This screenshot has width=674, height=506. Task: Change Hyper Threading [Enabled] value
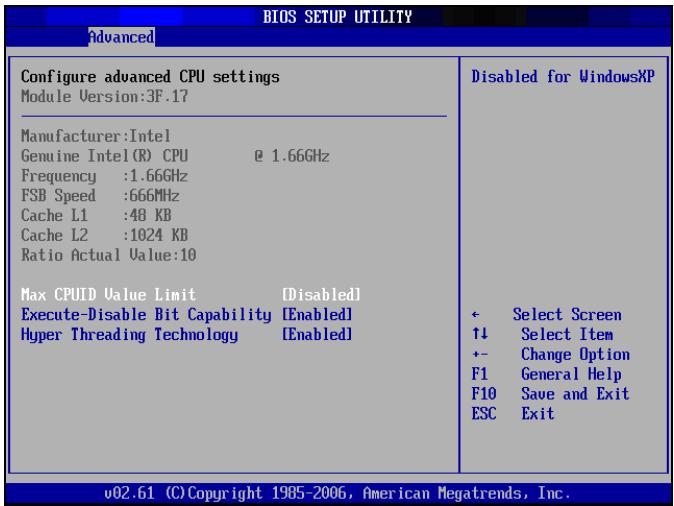pyautogui.click(x=317, y=334)
